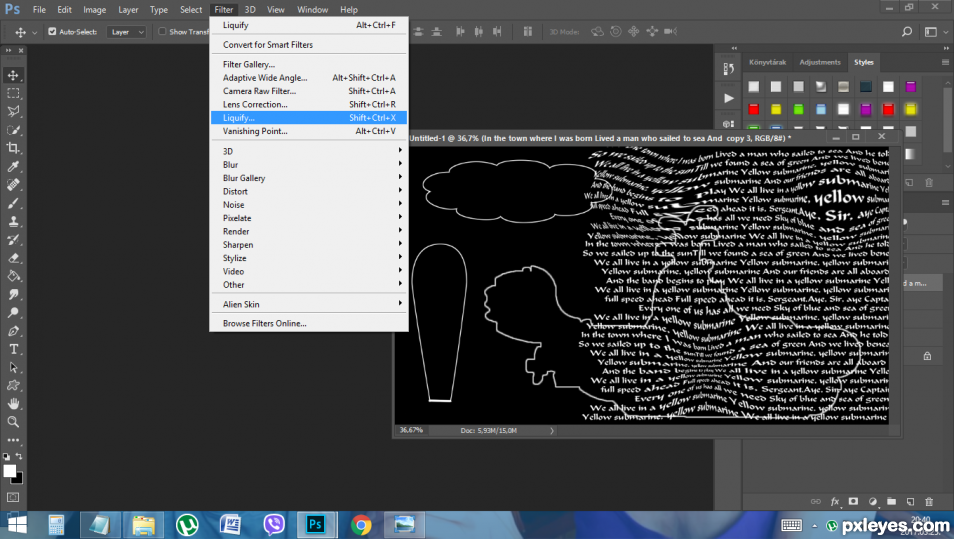954x539 pixels.
Task: Toggle the Show Transform Controls checkbox
Action: (x=162, y=32)
